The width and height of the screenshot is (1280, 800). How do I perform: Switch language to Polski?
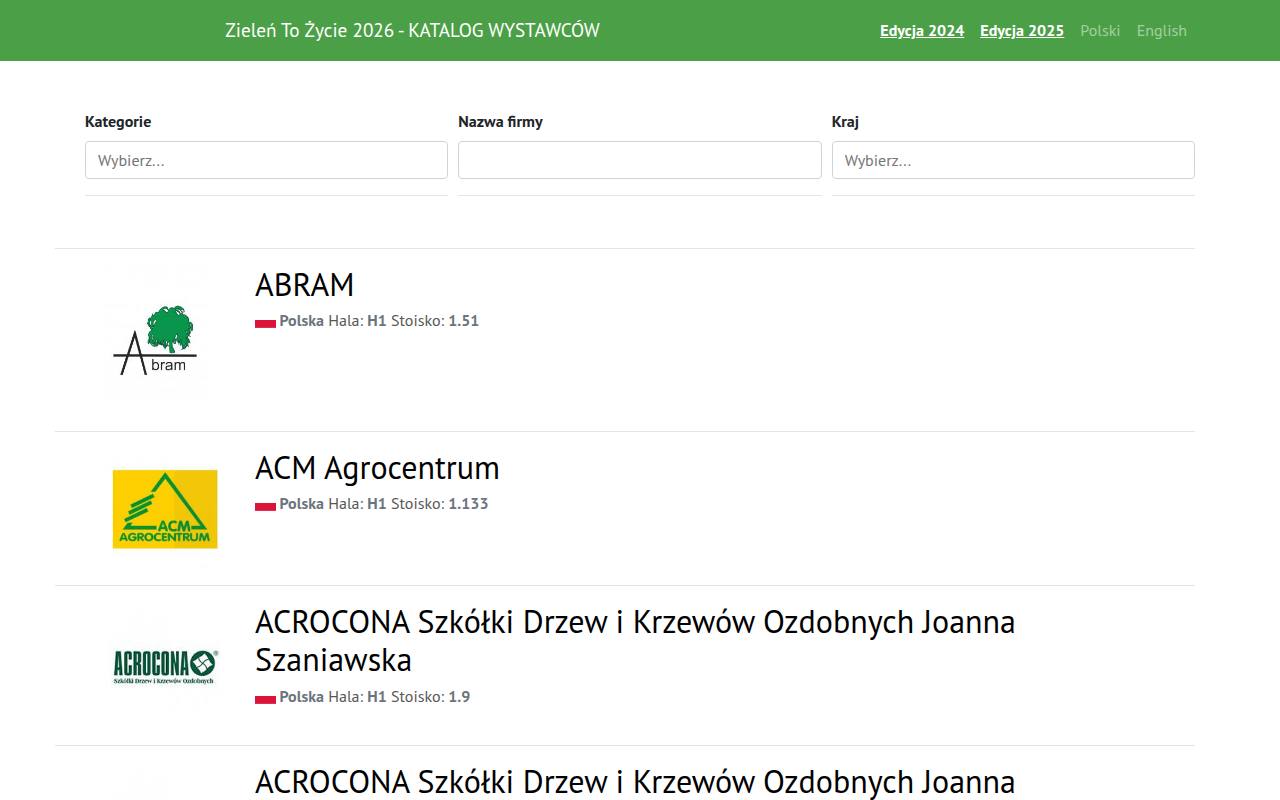click(1100, 31)
